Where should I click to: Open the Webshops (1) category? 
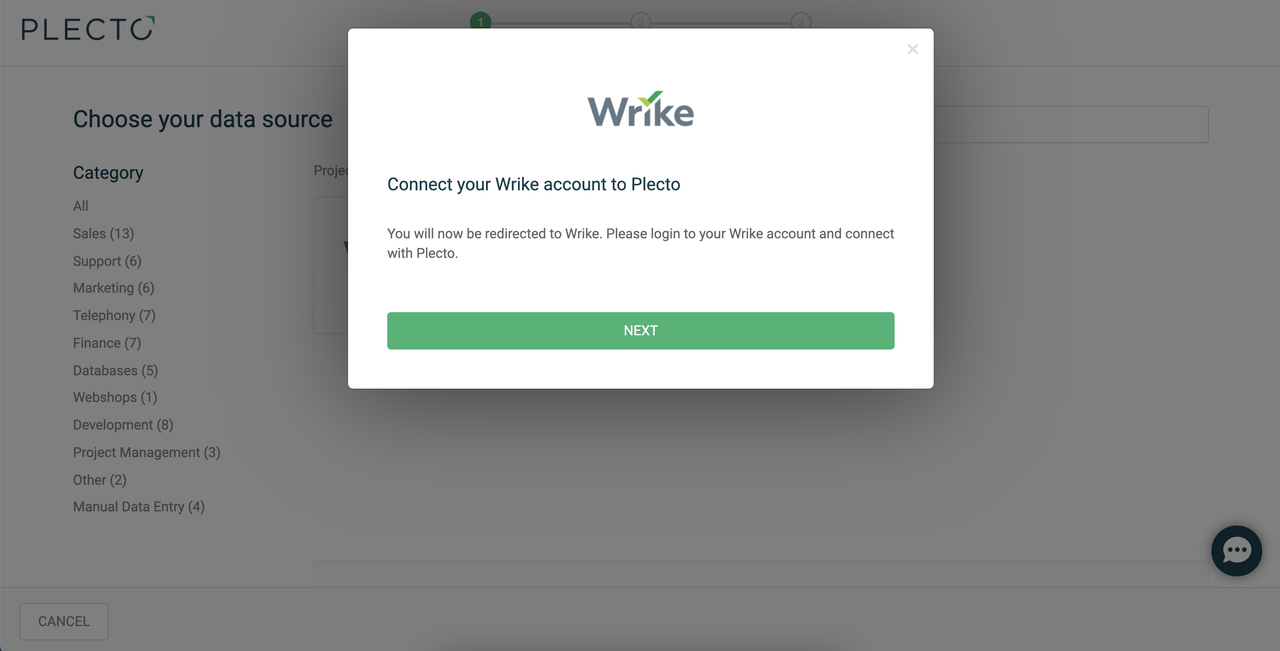(115, 397)
